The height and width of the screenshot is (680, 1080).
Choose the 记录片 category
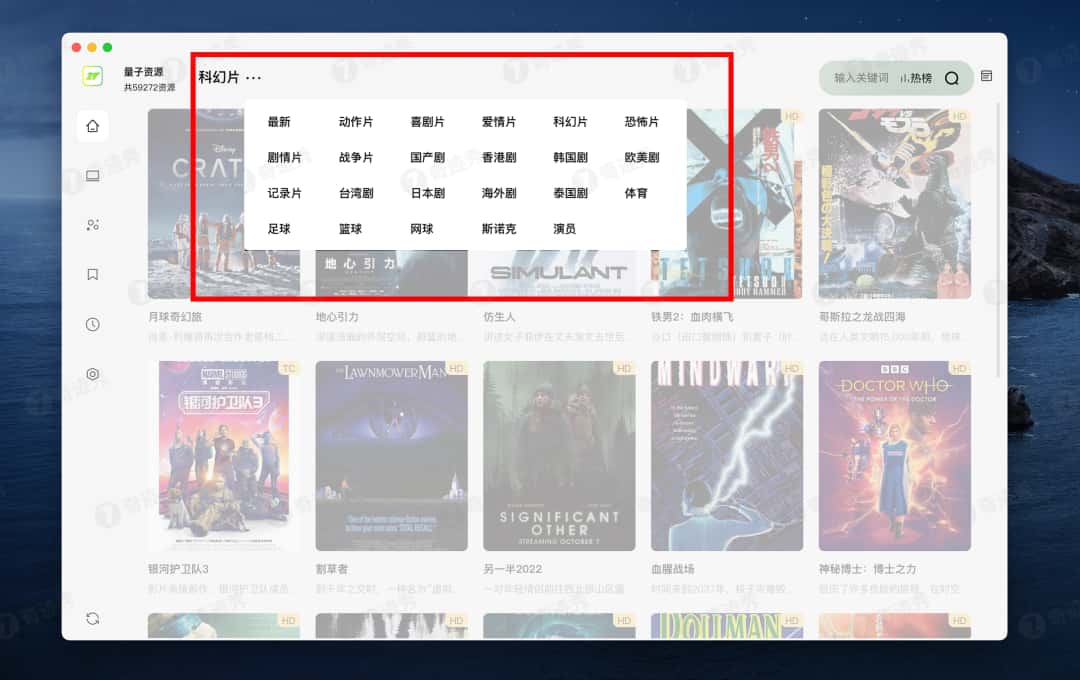pyautogui.click(x=284, y=194)
